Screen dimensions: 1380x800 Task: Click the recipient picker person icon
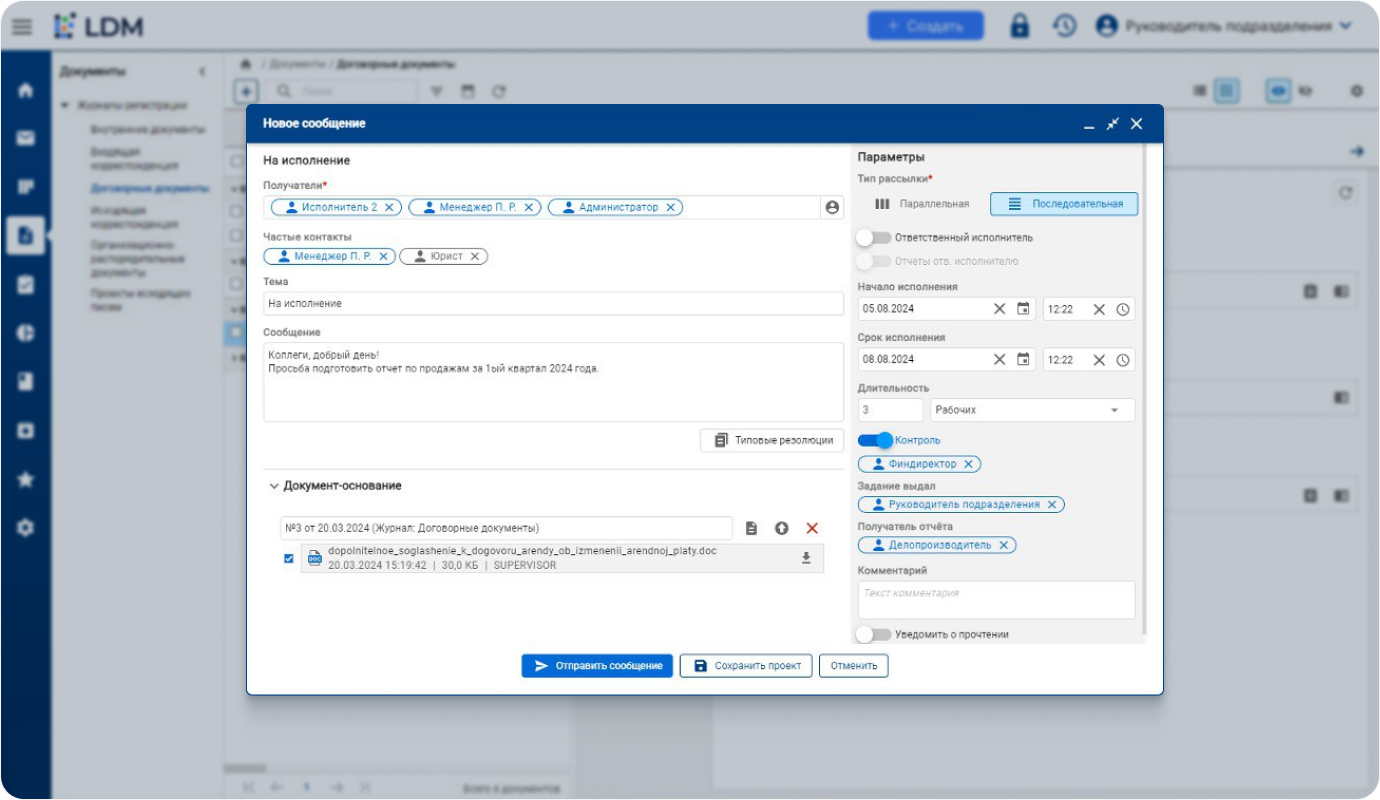831,207
